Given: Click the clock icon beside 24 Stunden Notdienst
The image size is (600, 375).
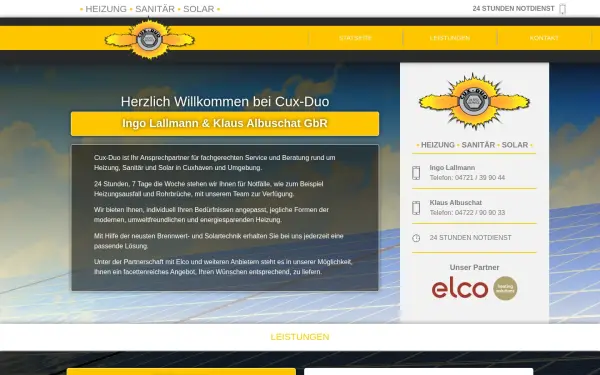Looking at the screenshot, I should coord(416,238).
